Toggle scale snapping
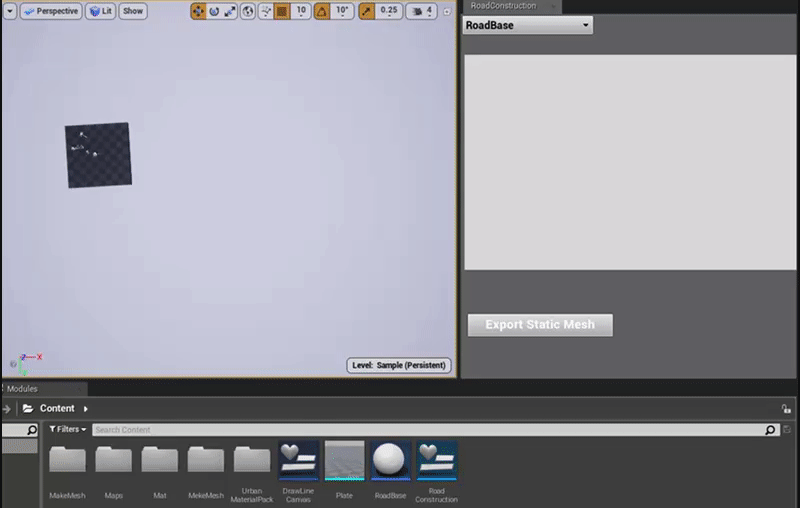 coord(366,11)
